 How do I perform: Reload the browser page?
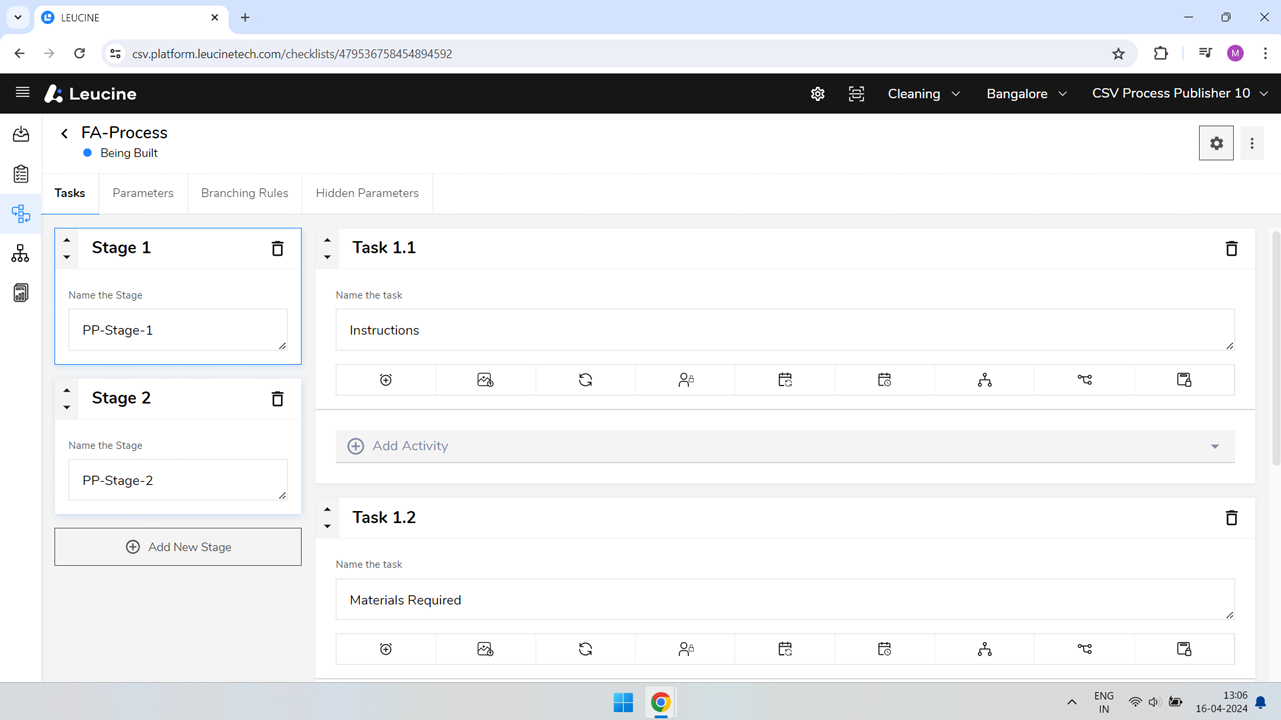tap(79, 54)
